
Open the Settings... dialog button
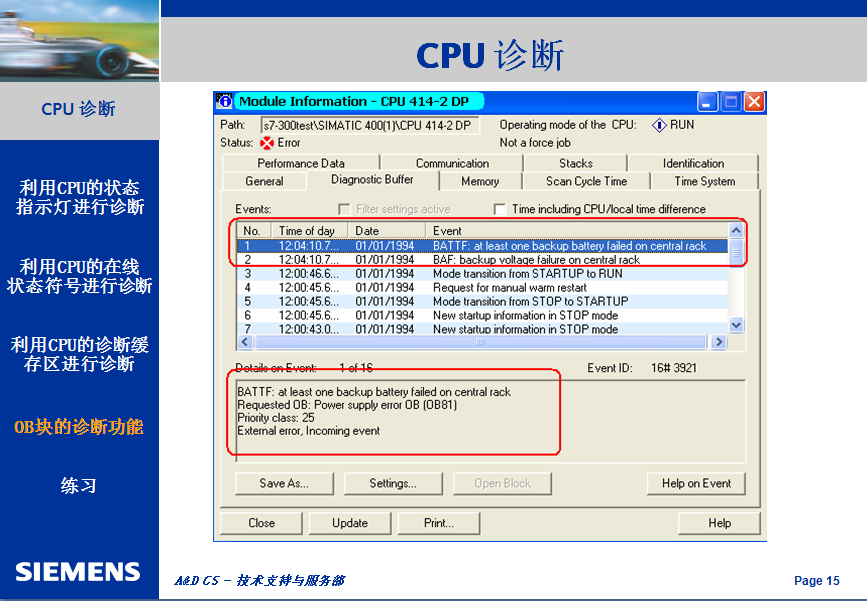point(393,483)
